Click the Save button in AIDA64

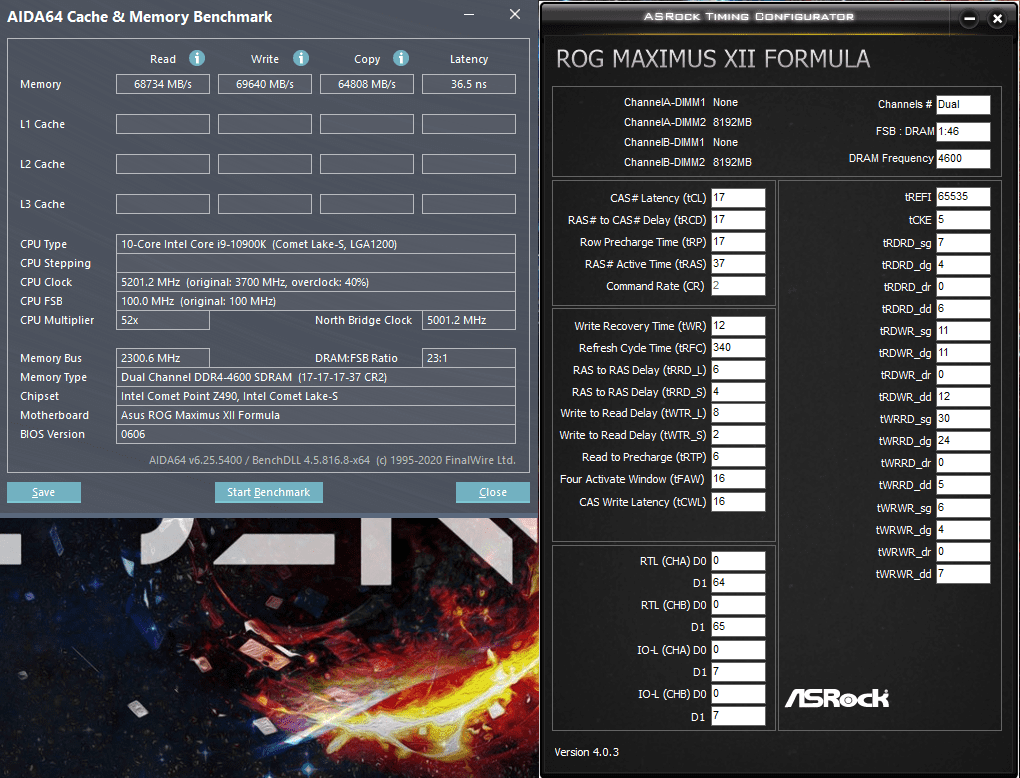(x=44, y=492)
